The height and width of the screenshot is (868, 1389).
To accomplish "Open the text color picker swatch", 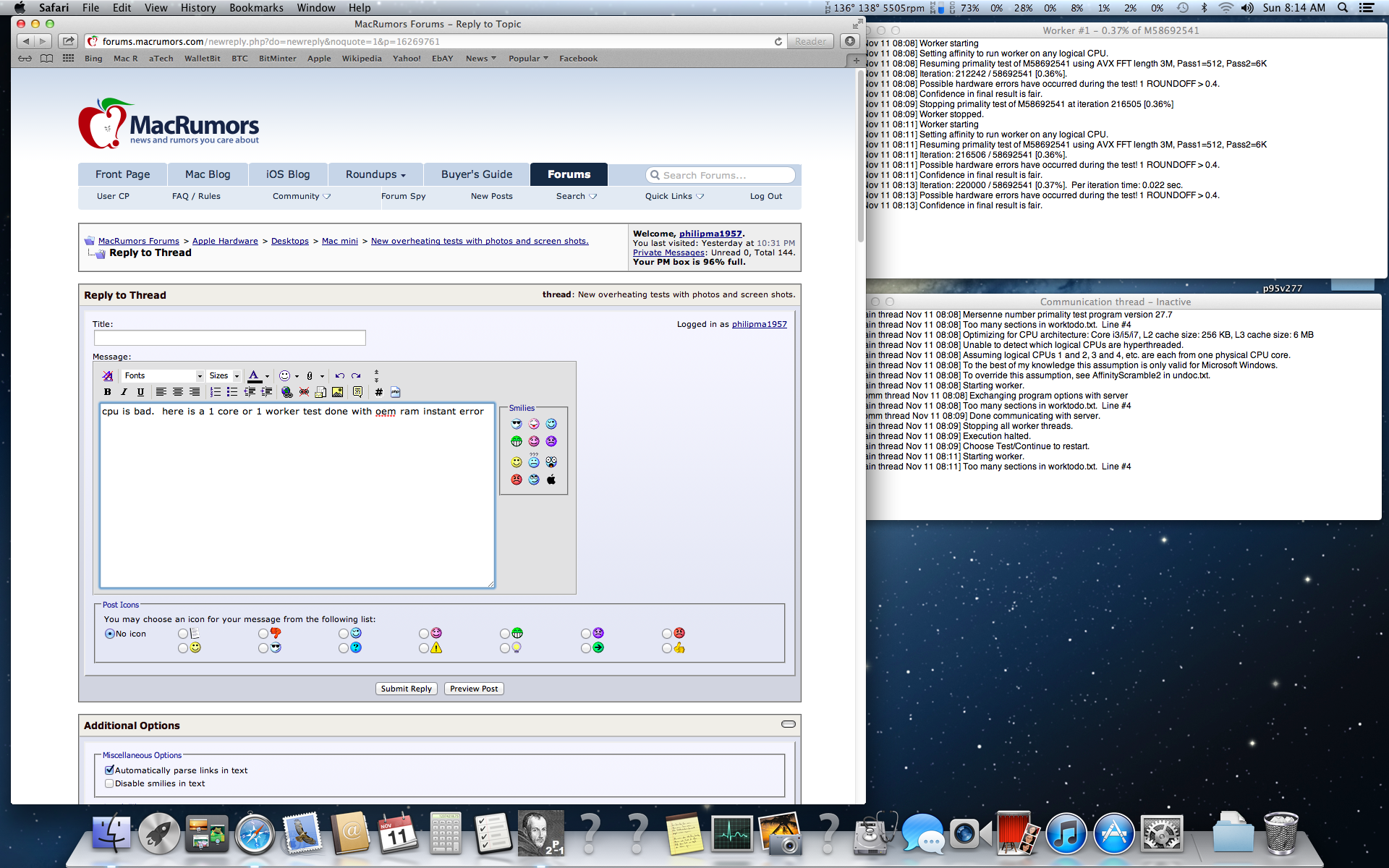I will (254, 375).
